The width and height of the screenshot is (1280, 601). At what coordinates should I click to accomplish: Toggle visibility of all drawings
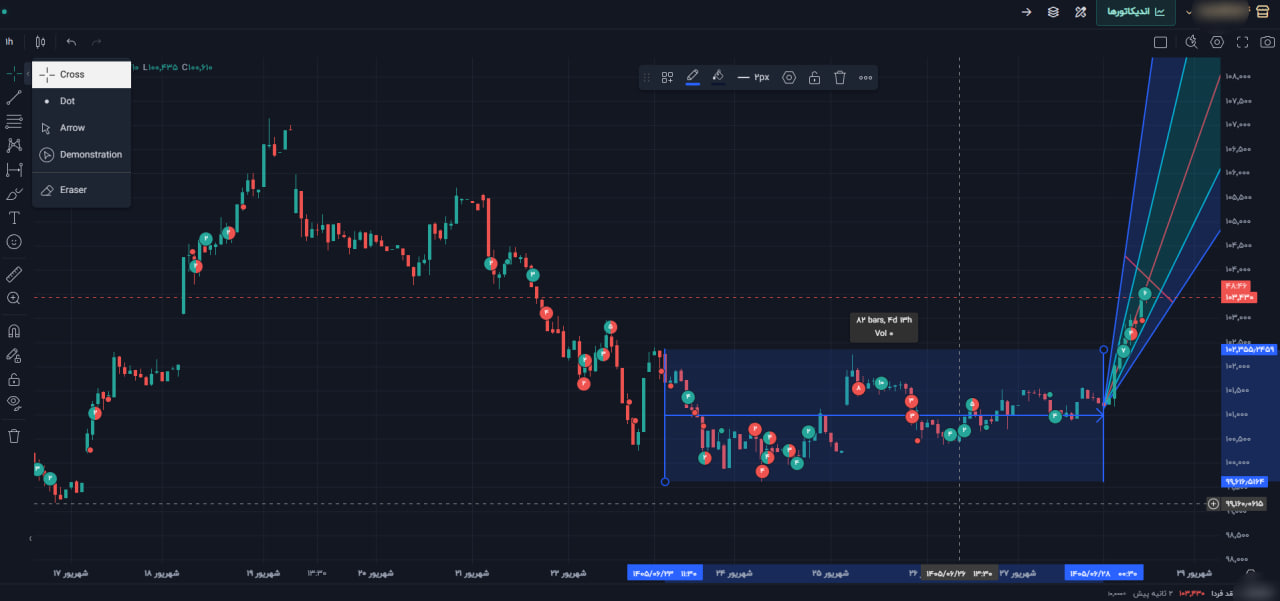coord(14,403)
